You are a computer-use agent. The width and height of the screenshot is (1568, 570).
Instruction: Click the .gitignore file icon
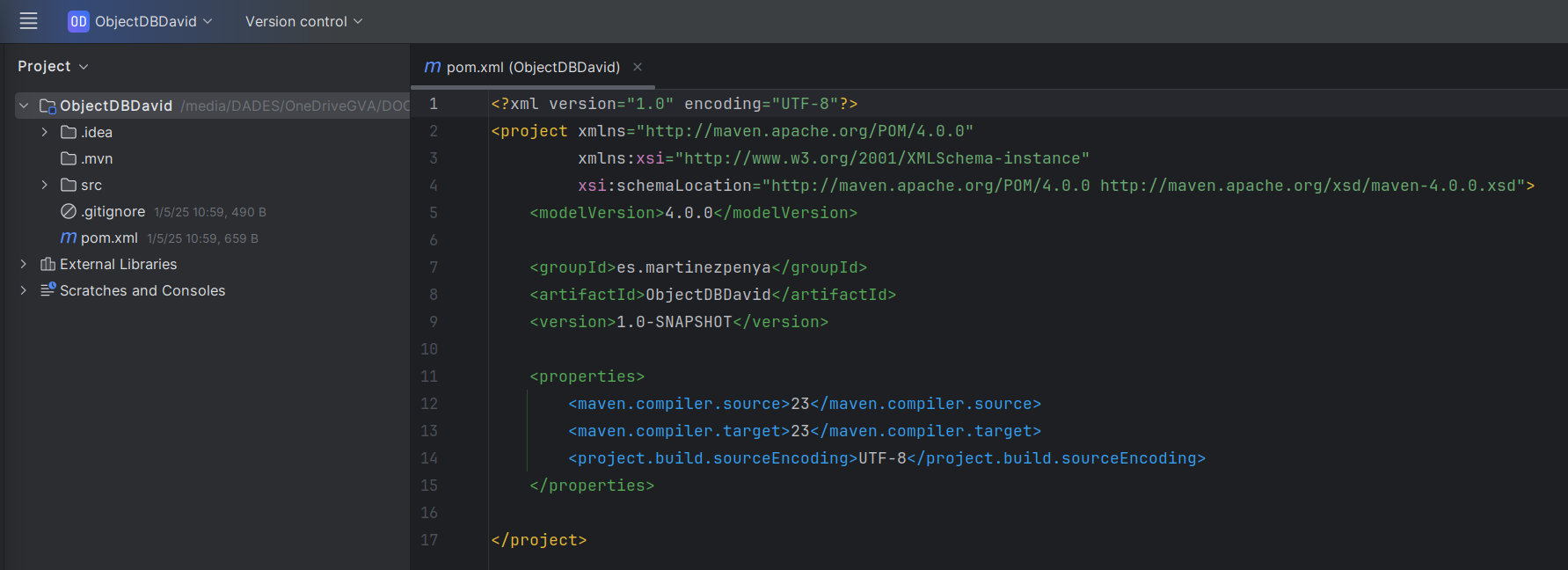[x=68, y=211]
